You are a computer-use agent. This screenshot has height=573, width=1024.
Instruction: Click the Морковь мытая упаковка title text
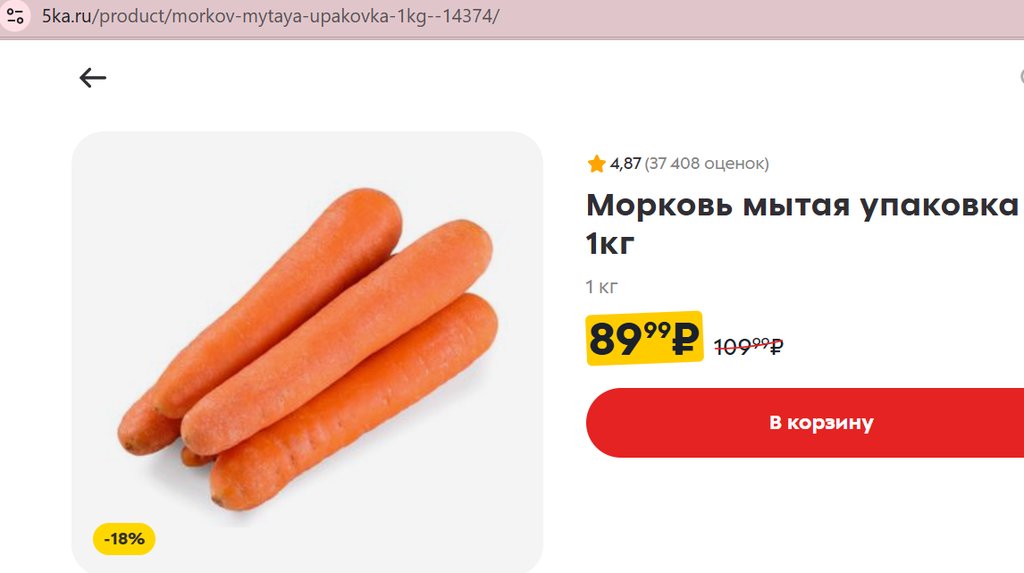click(x=801, y=205)
